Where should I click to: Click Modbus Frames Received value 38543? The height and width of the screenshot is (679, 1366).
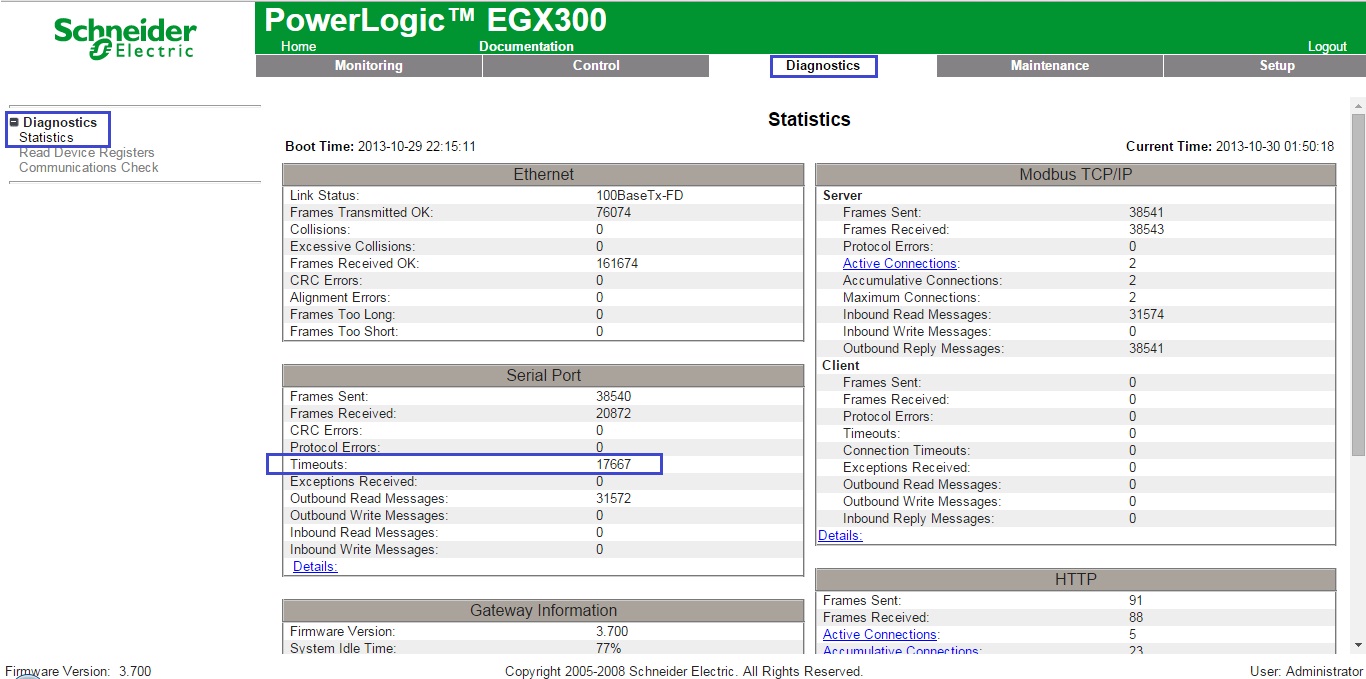(x=1146, y=230)
